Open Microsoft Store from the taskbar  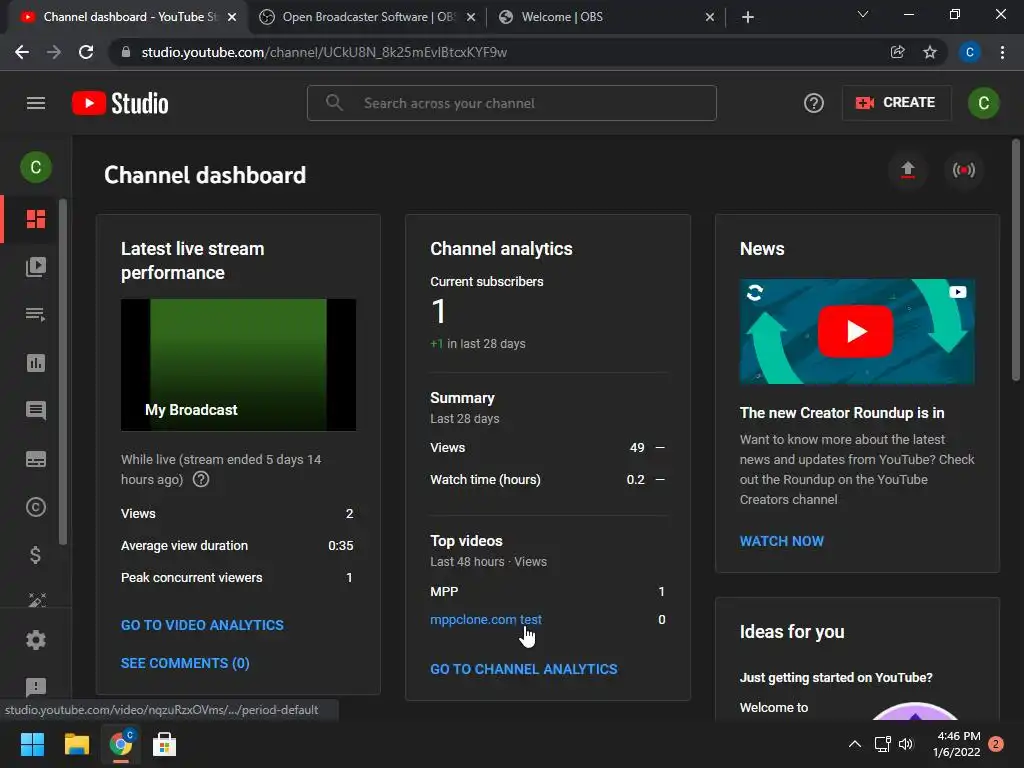pyautogui.click(x=165, y=744)
